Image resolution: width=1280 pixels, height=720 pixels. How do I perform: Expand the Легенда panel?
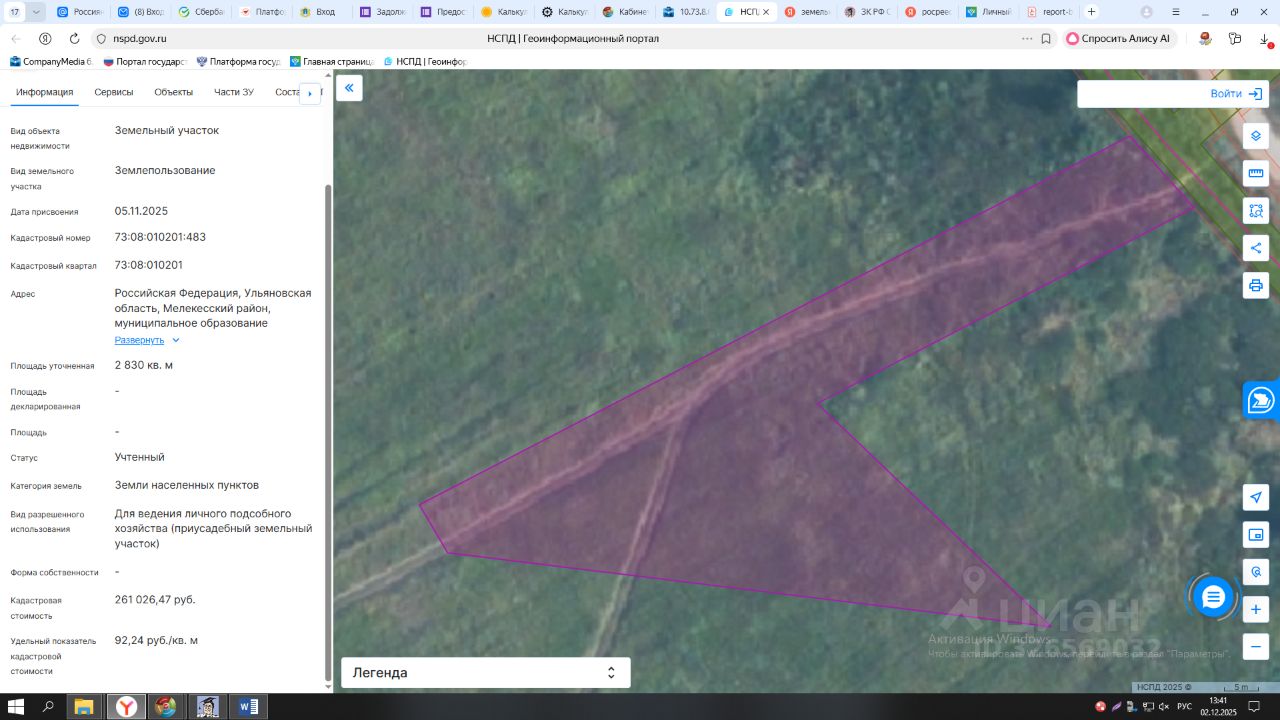[x=486, y=673]
